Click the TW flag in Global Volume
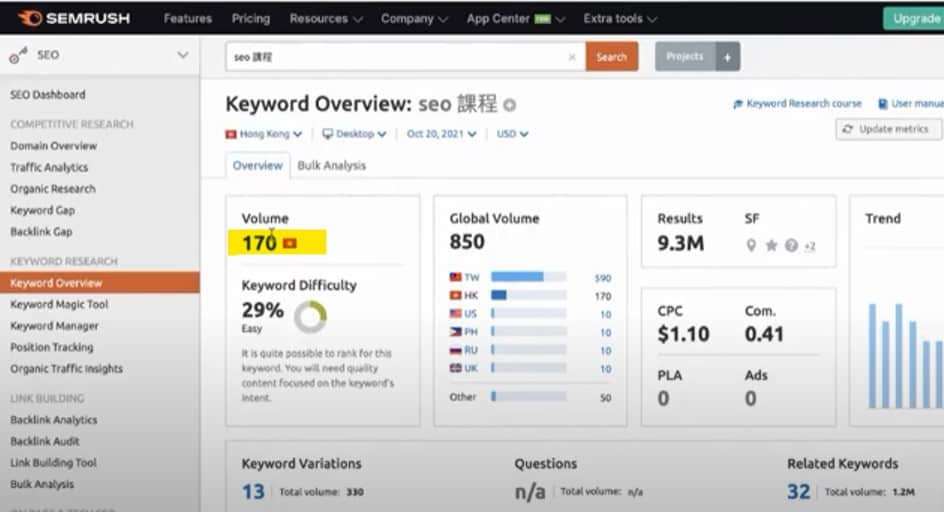 [x=456, y=277]
